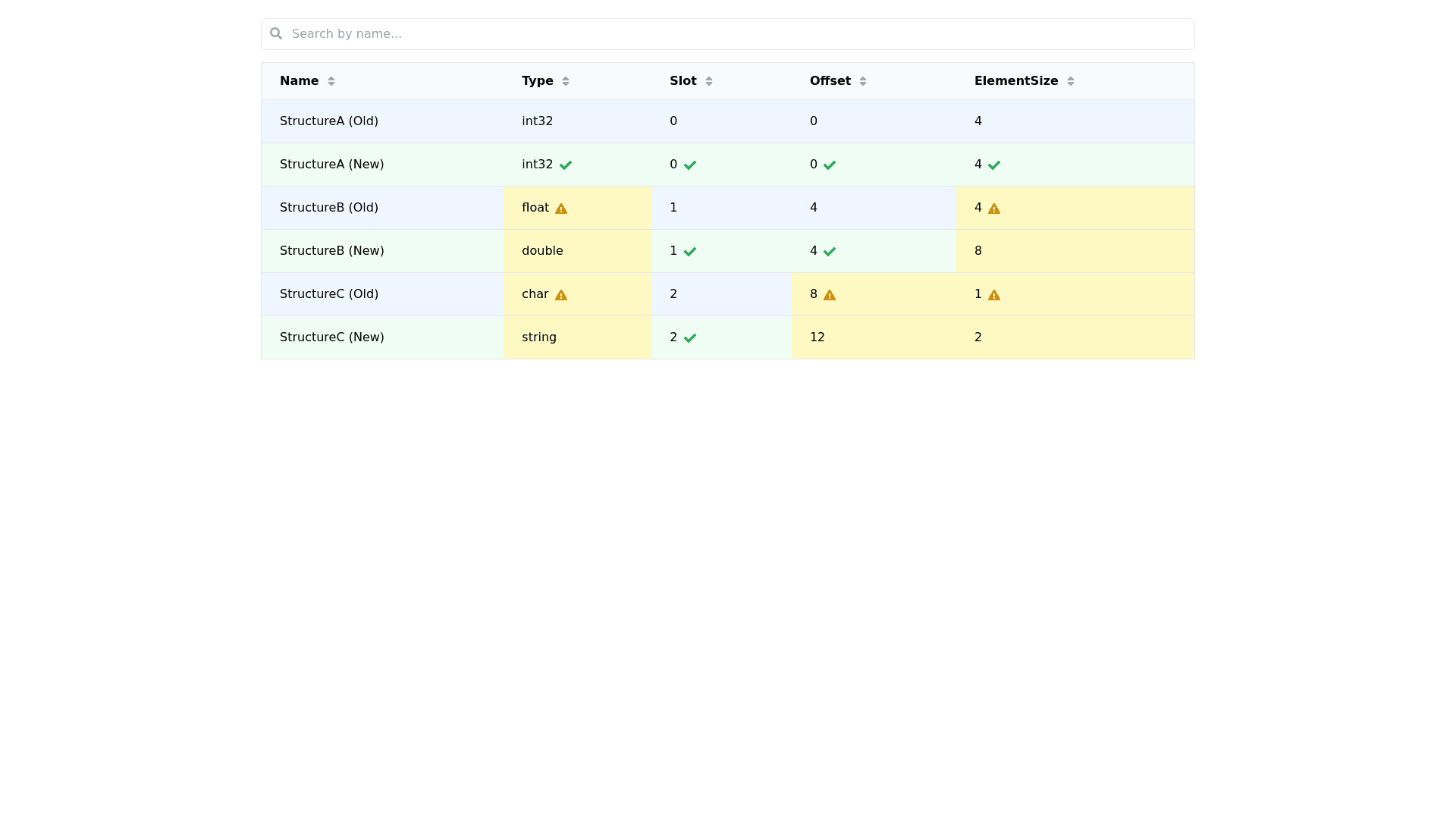This screenshot has height=819, width=1456.
Task: Click checkmark in StructureA (New) ElementSize cell
Action: tap(994, 165)
